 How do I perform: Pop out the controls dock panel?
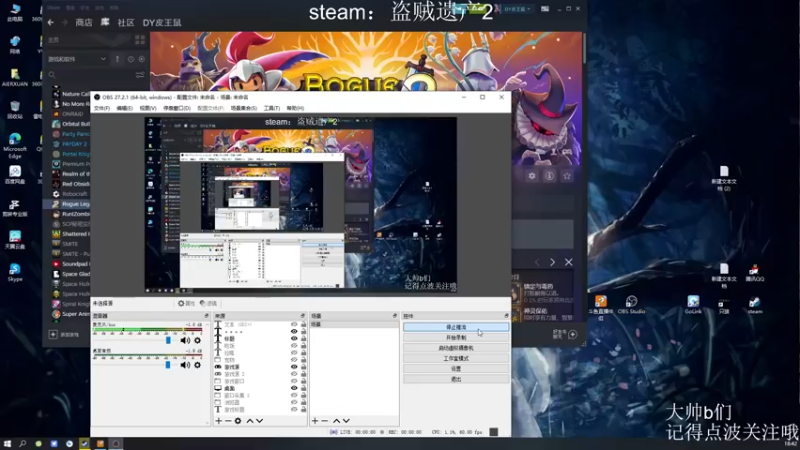coord(506,316)
